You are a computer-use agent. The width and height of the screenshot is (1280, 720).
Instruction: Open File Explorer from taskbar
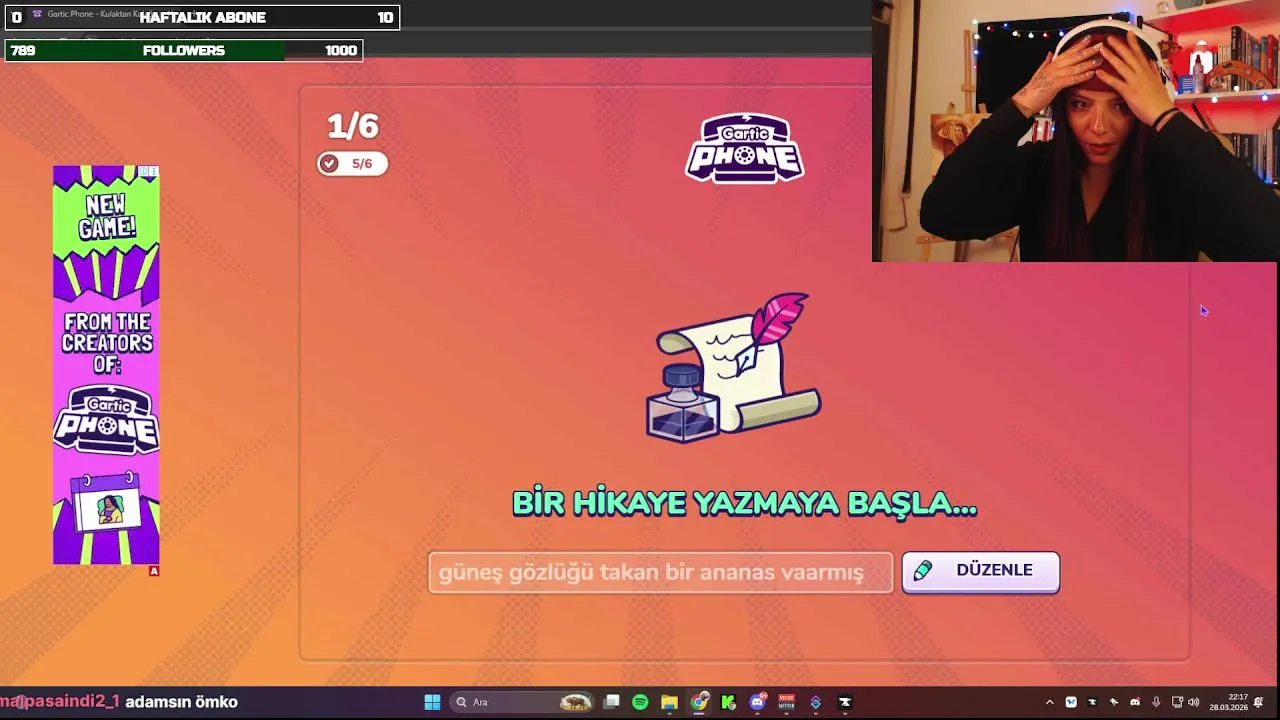coord(669,702)
